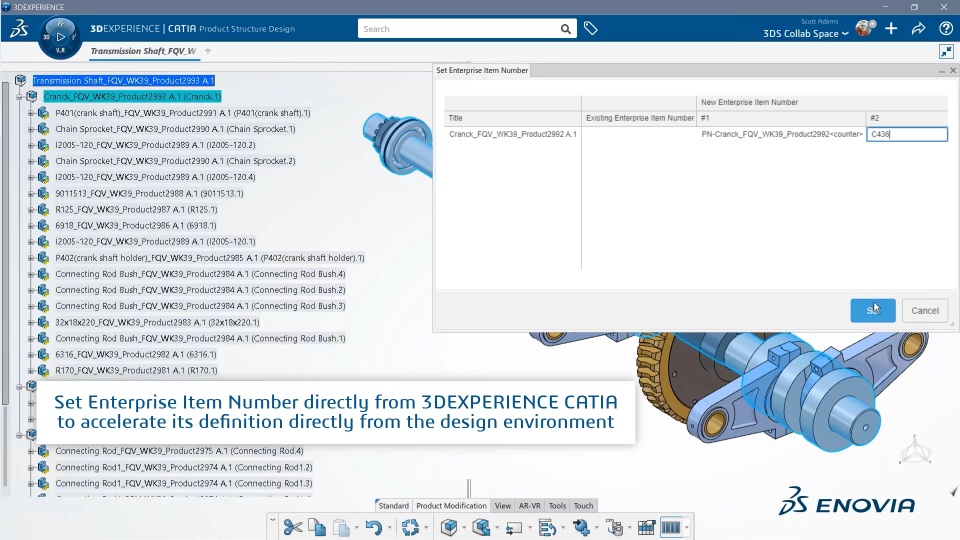Collapse the Cranck_FQV_WK39_Product2992 node
The height and width of the screenshot is (540, 960).
point(19,97)
